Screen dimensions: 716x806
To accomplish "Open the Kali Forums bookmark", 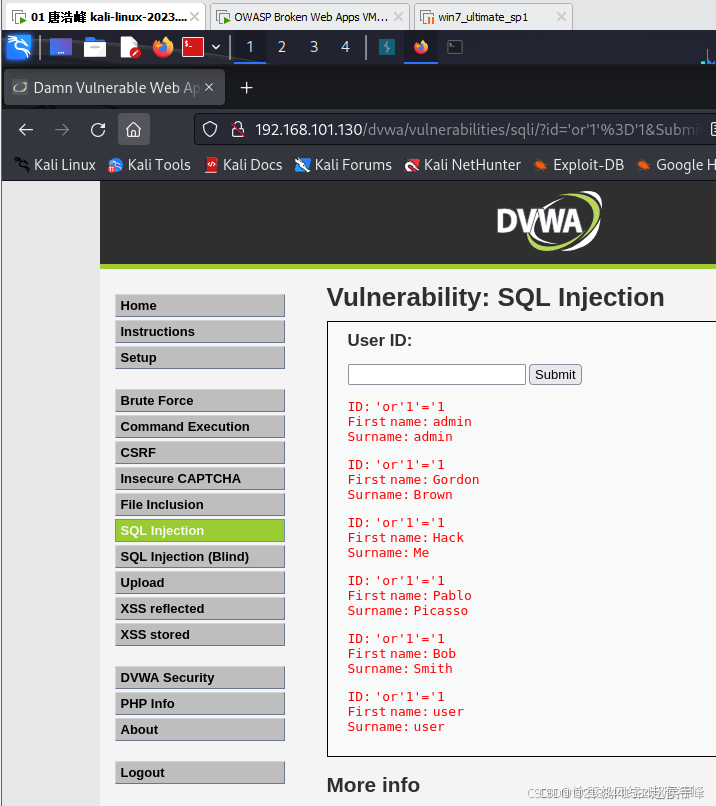I will (343, 165).
